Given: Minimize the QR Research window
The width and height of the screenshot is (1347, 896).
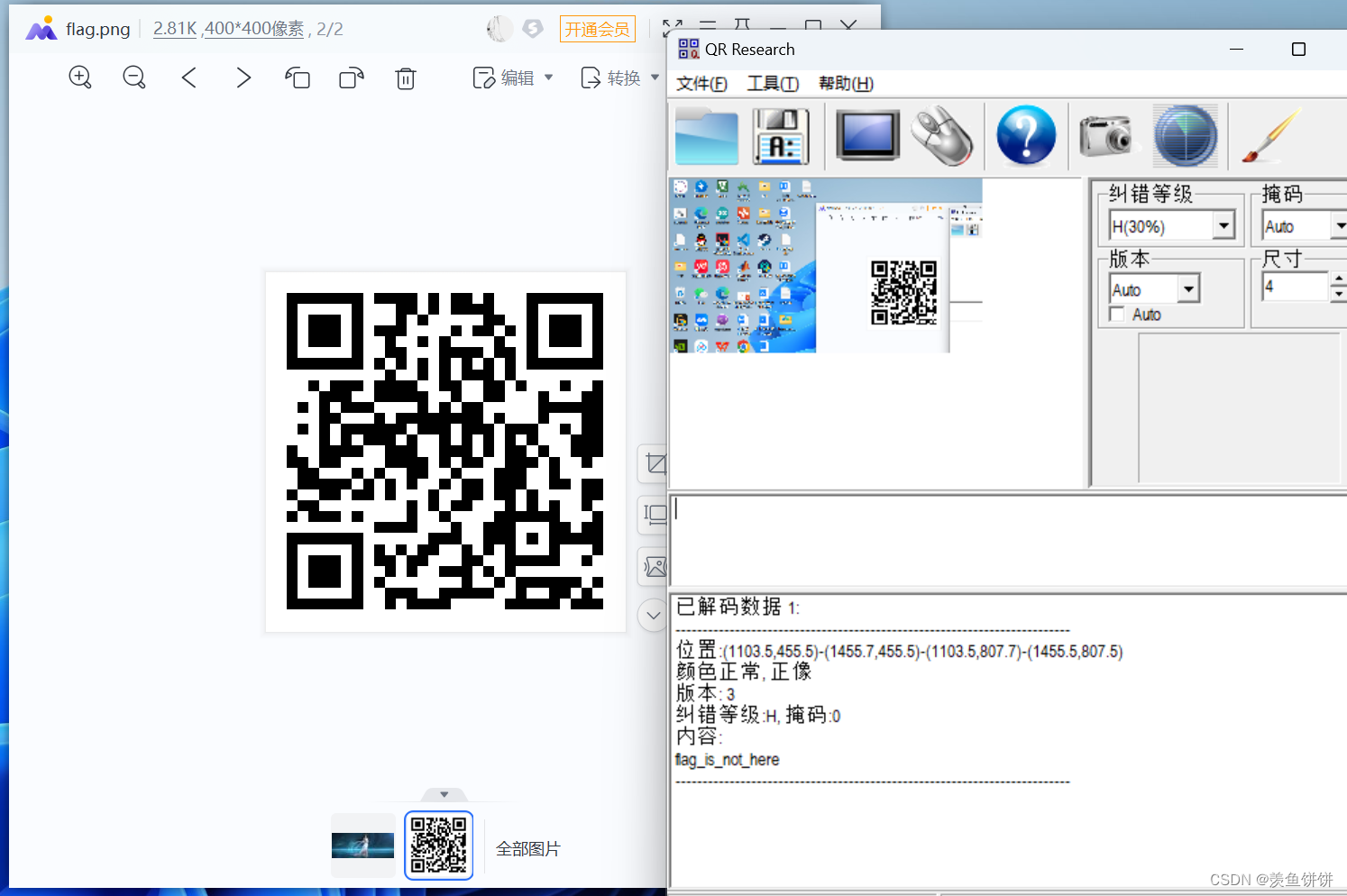Looking at the screenshot, I should click(1237, 49).
